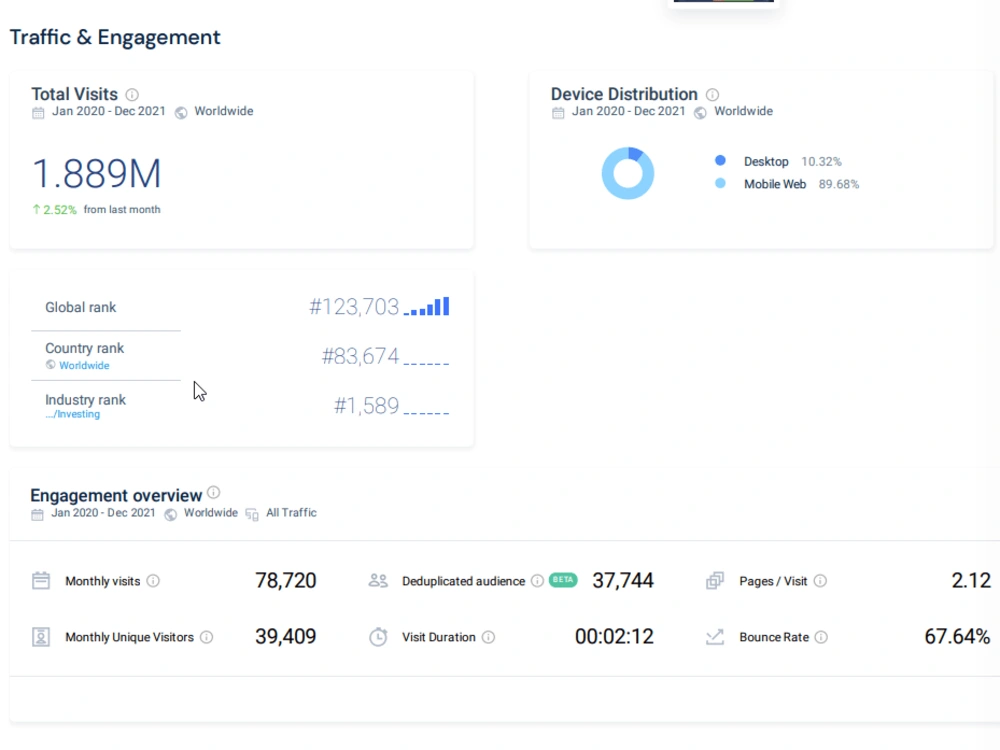The height and width of the screenshot is (750, 1000).
Task: Click the info icon next to Pages / Visit
Action: 821,581
